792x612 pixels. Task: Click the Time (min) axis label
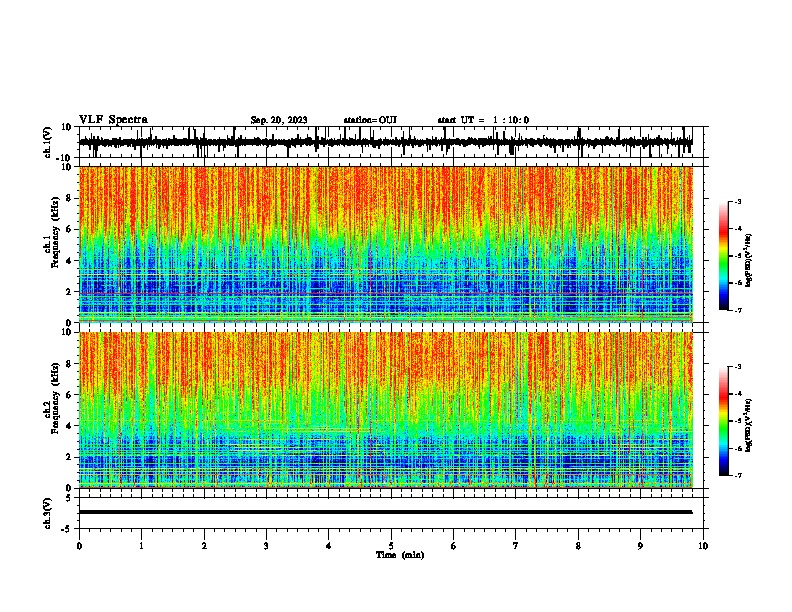[x=400, y=555]
